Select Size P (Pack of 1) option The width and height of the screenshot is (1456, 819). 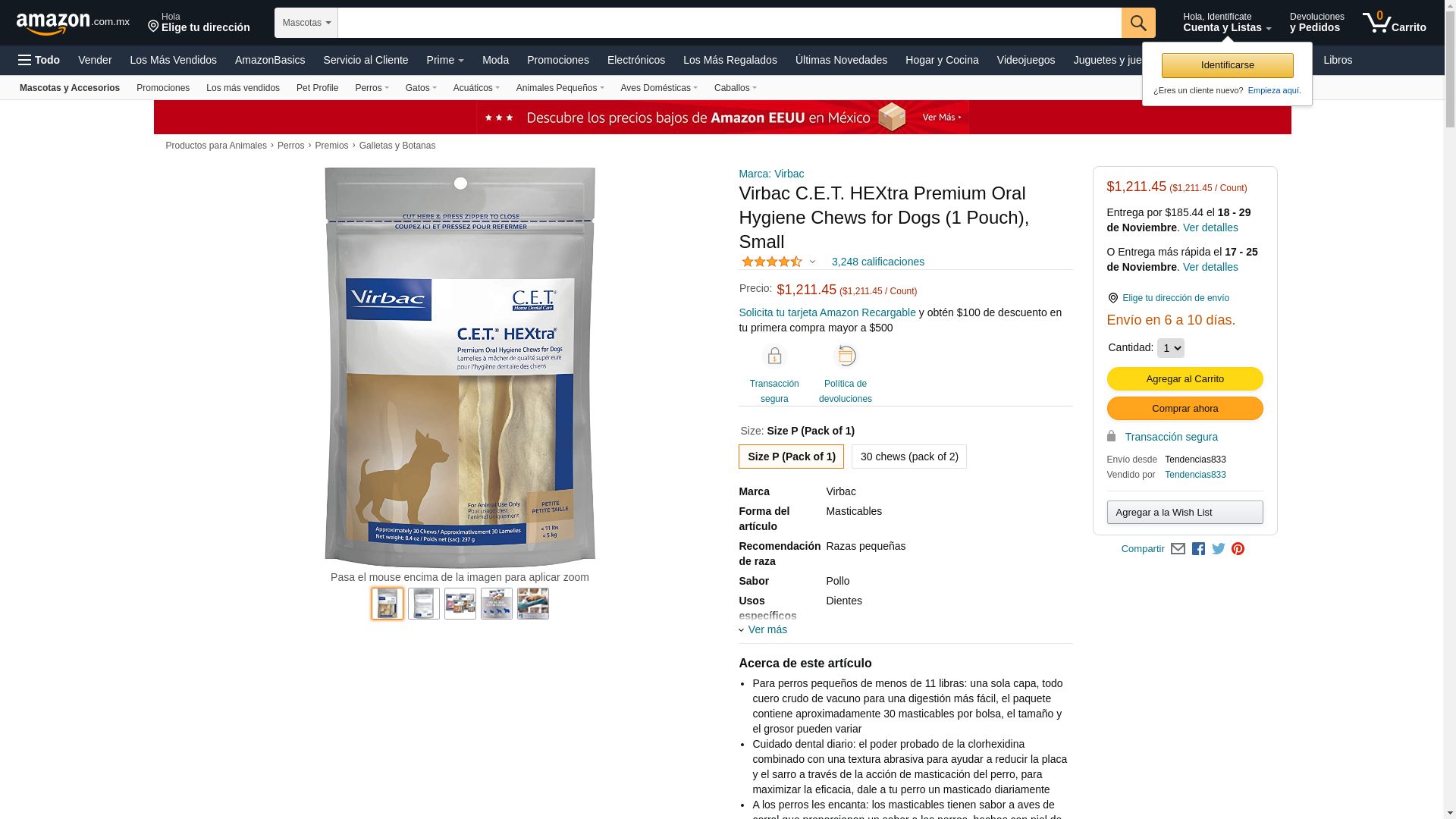[x=791, y=457]
